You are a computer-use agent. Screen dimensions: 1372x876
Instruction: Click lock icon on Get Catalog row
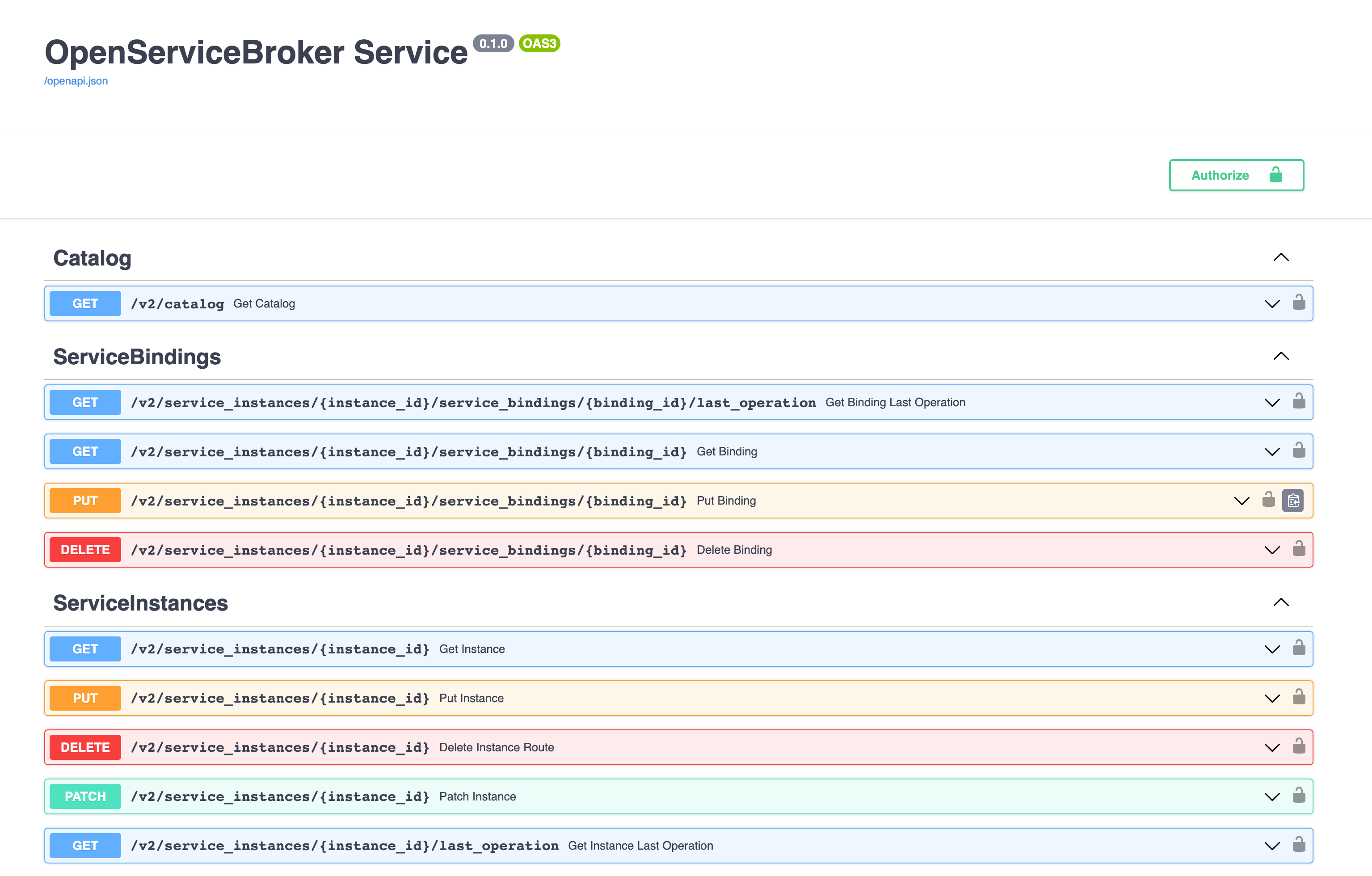click(1299, 302)
